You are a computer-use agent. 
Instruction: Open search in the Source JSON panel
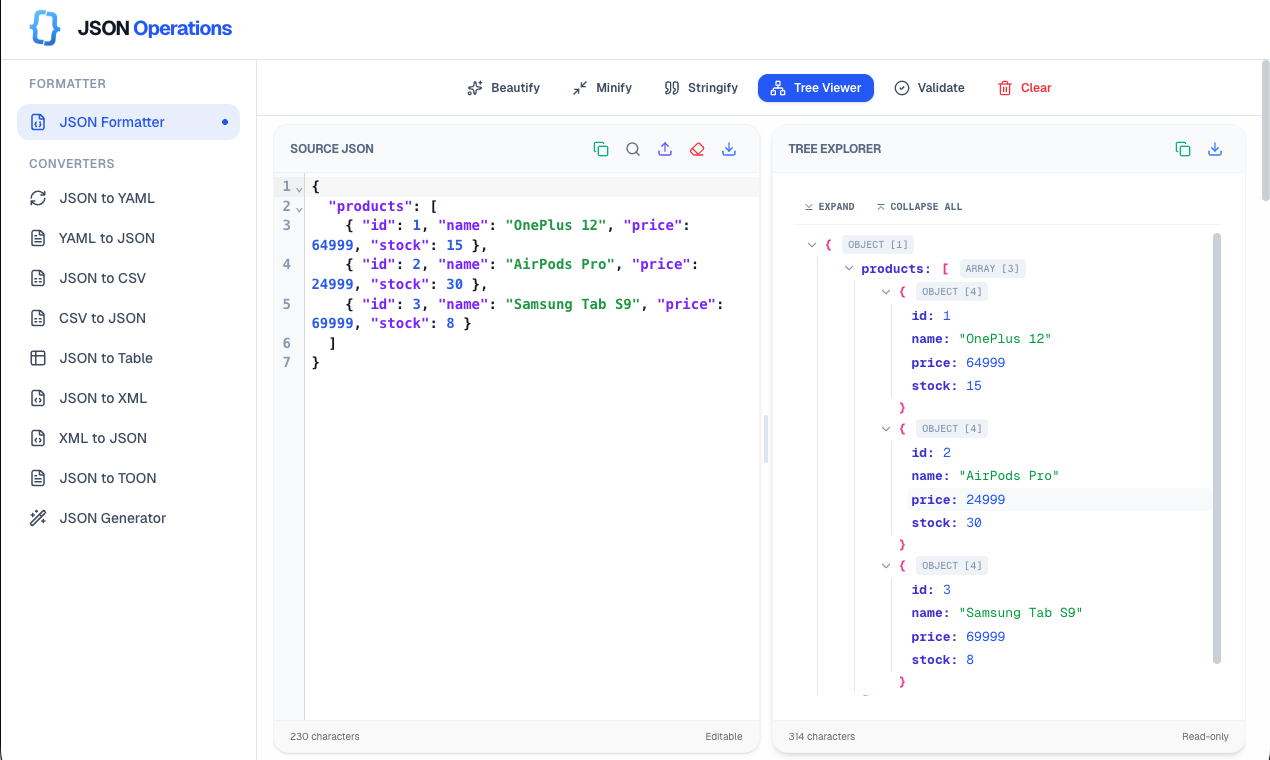point(633,148)
